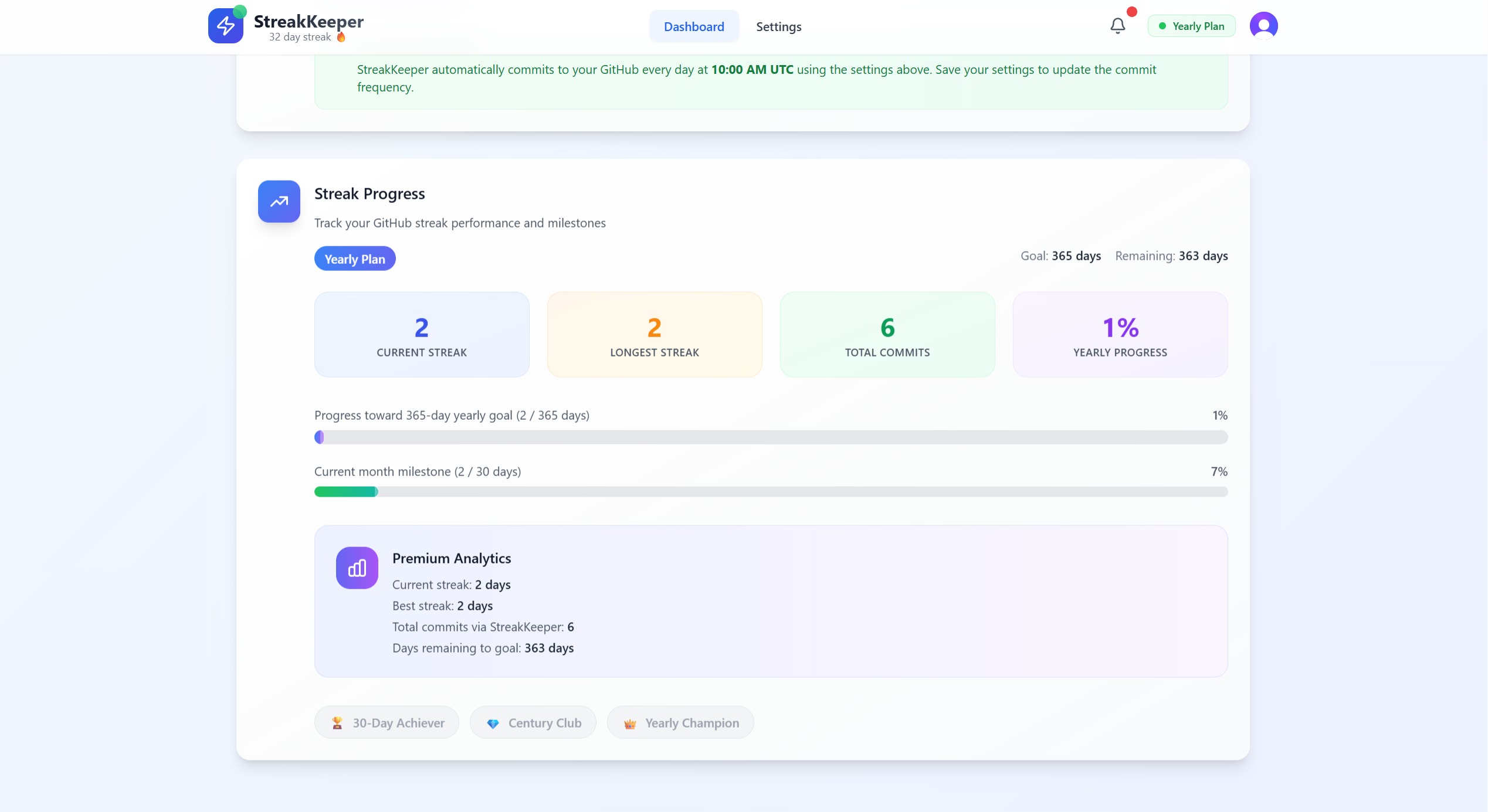
Task: Click the green online status dot on logo
Action: click(x=240, y=10)
